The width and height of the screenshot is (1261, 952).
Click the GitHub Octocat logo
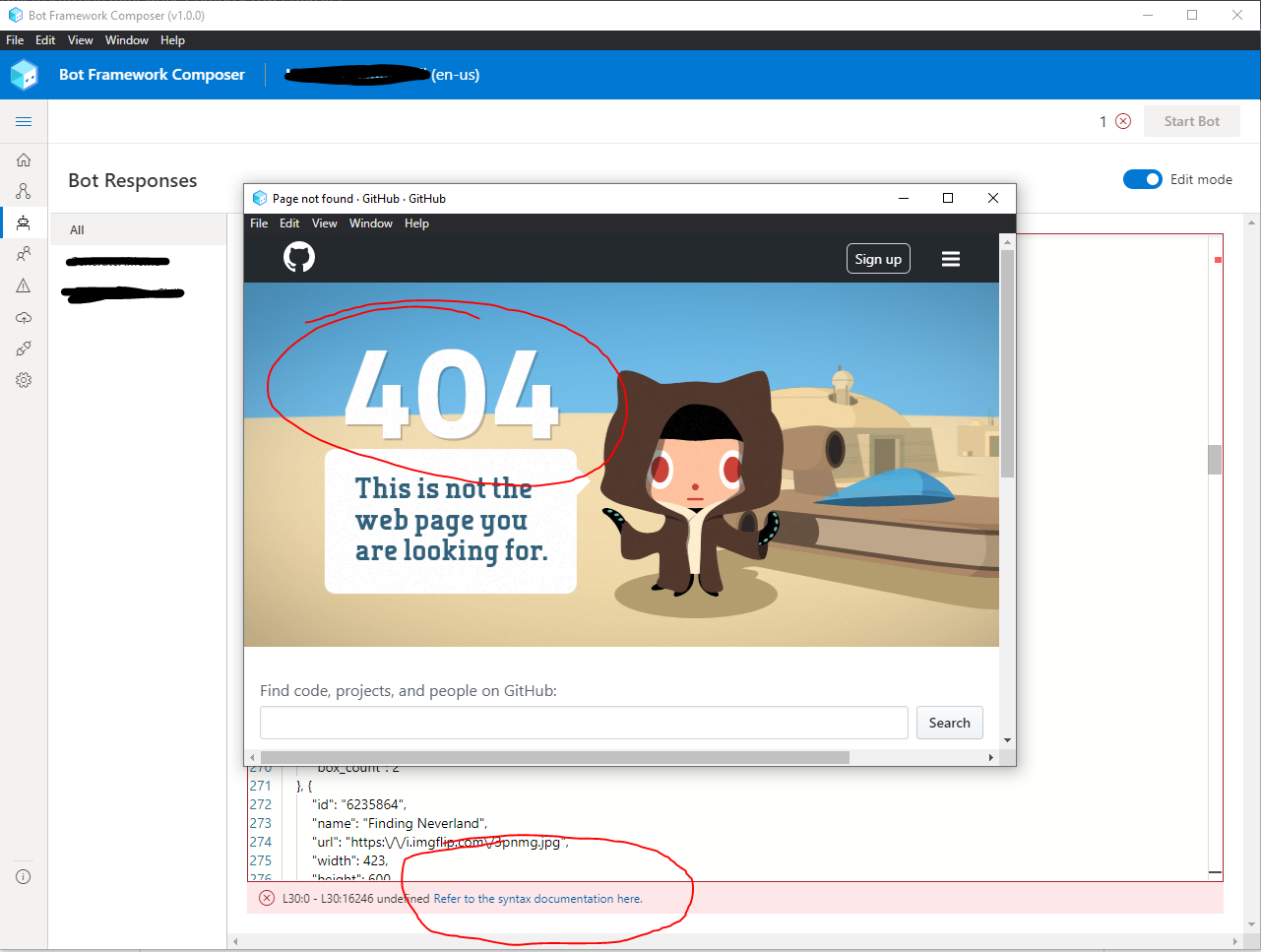[x=298, y=257]
